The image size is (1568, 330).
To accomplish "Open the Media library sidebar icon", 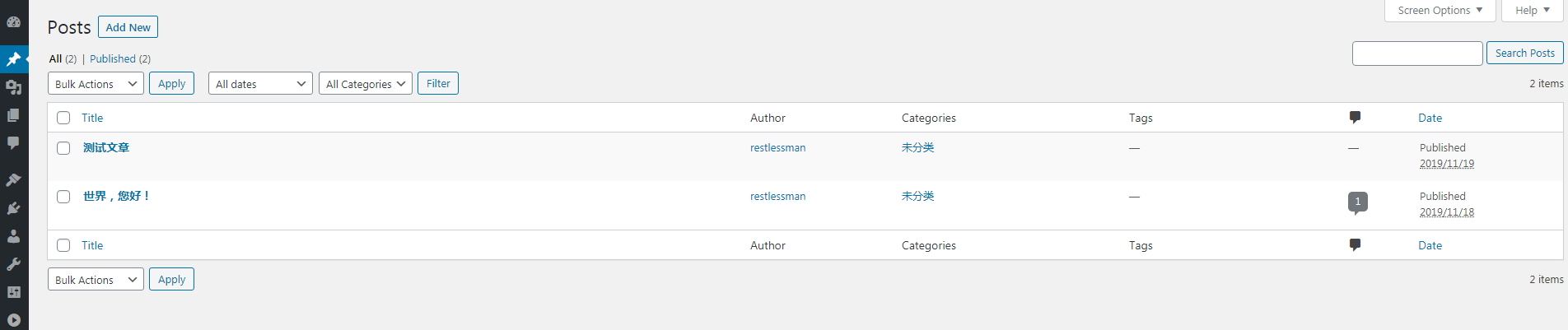I will (x=14, y=86).
